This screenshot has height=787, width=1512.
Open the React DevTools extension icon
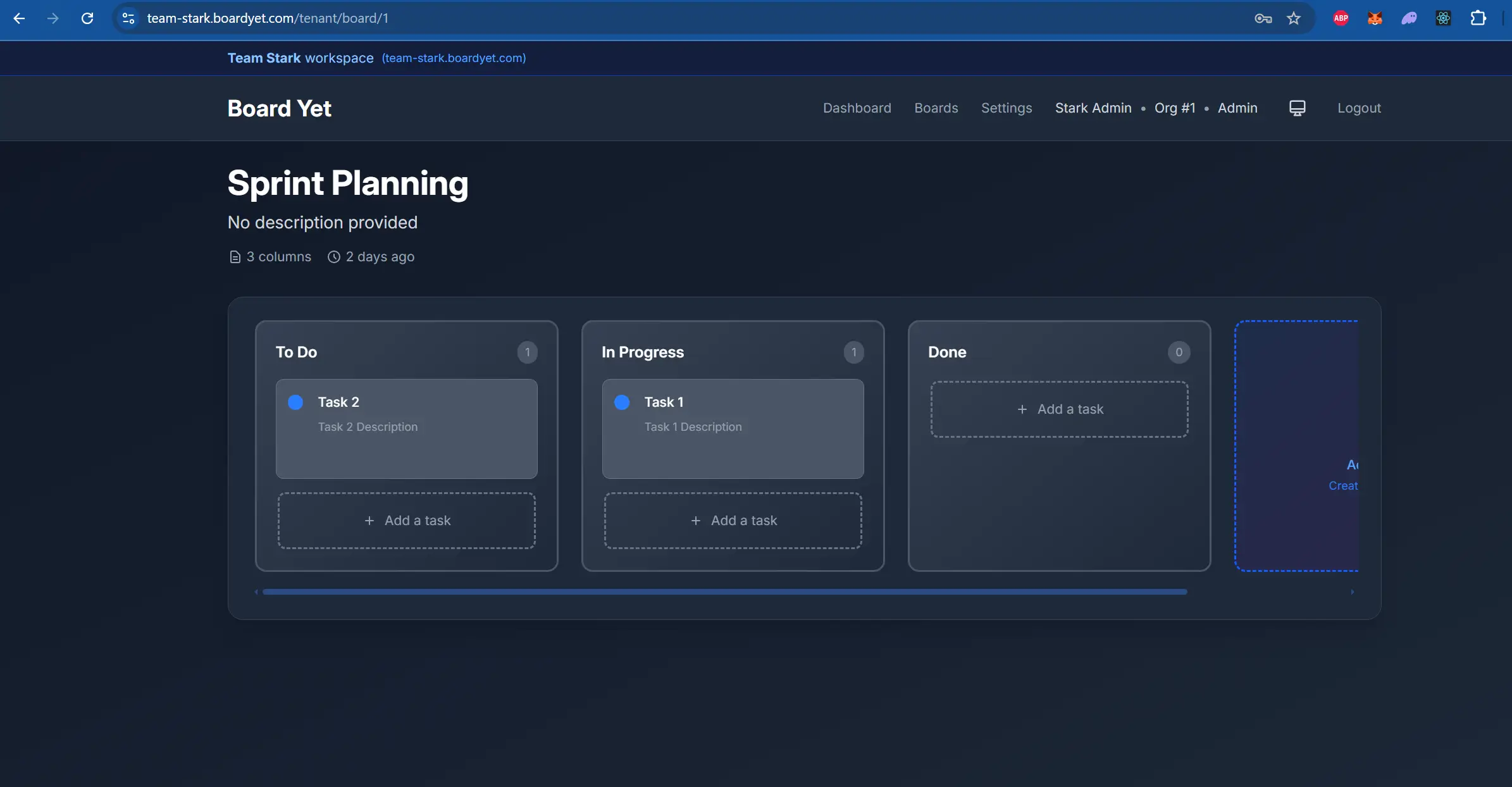coord(1443,18)
